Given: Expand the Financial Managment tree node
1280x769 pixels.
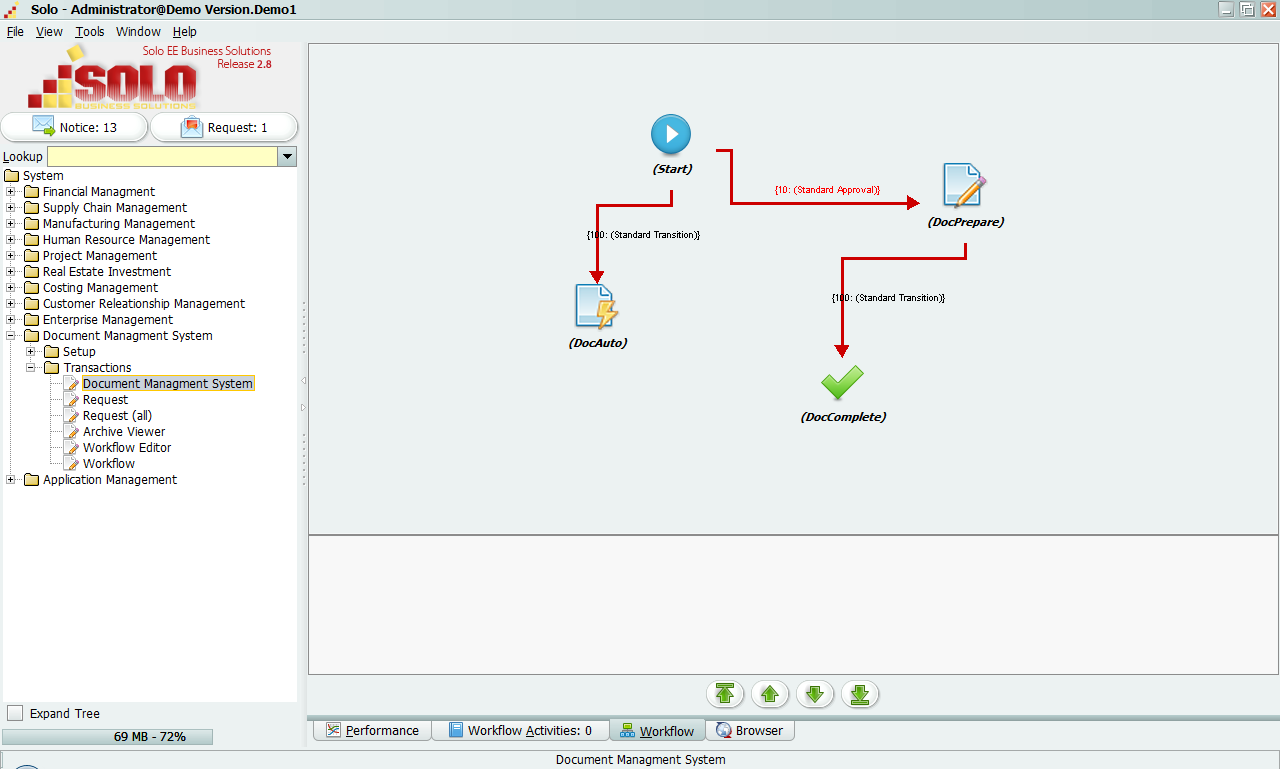Looking at the screenshot, I should (x=11, y=192).
